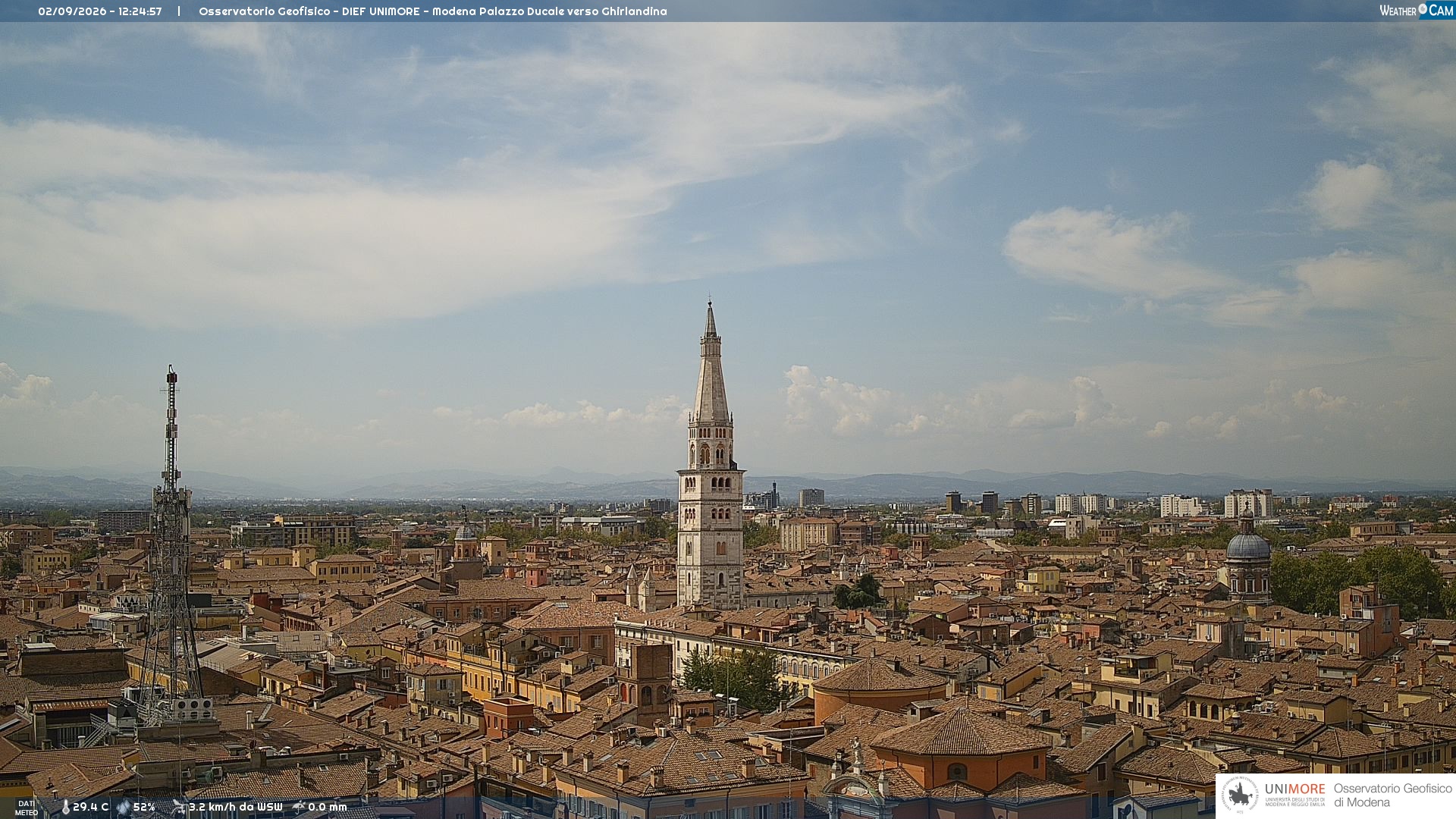
Task: Open the UNIMORE university wordmark
Action: (x=1295, y=789)
